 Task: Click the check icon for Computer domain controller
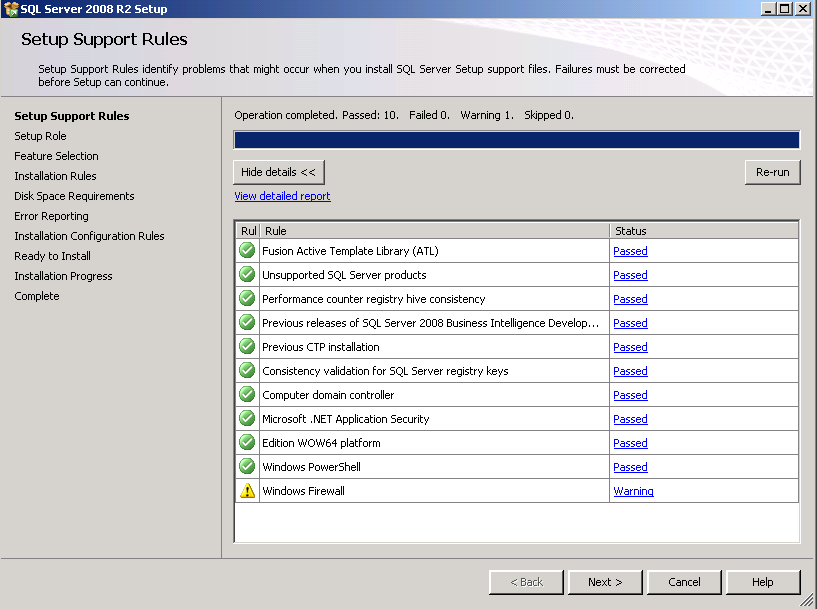[x=247, y=394]
